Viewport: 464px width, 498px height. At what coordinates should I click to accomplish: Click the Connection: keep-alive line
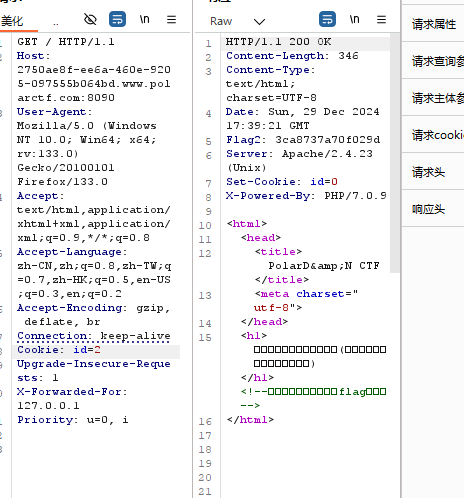pyautogui.click(x=94, y=336)
